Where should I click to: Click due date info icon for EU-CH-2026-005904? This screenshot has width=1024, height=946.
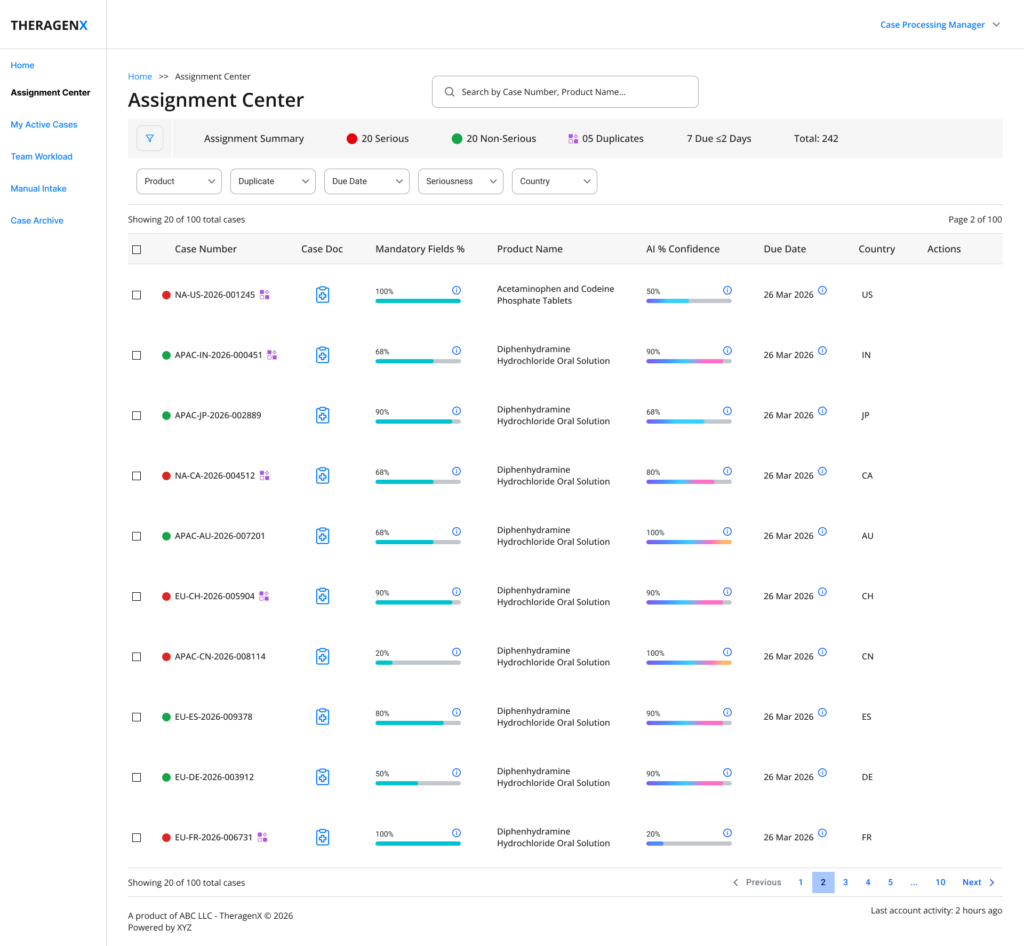(823, 591)
